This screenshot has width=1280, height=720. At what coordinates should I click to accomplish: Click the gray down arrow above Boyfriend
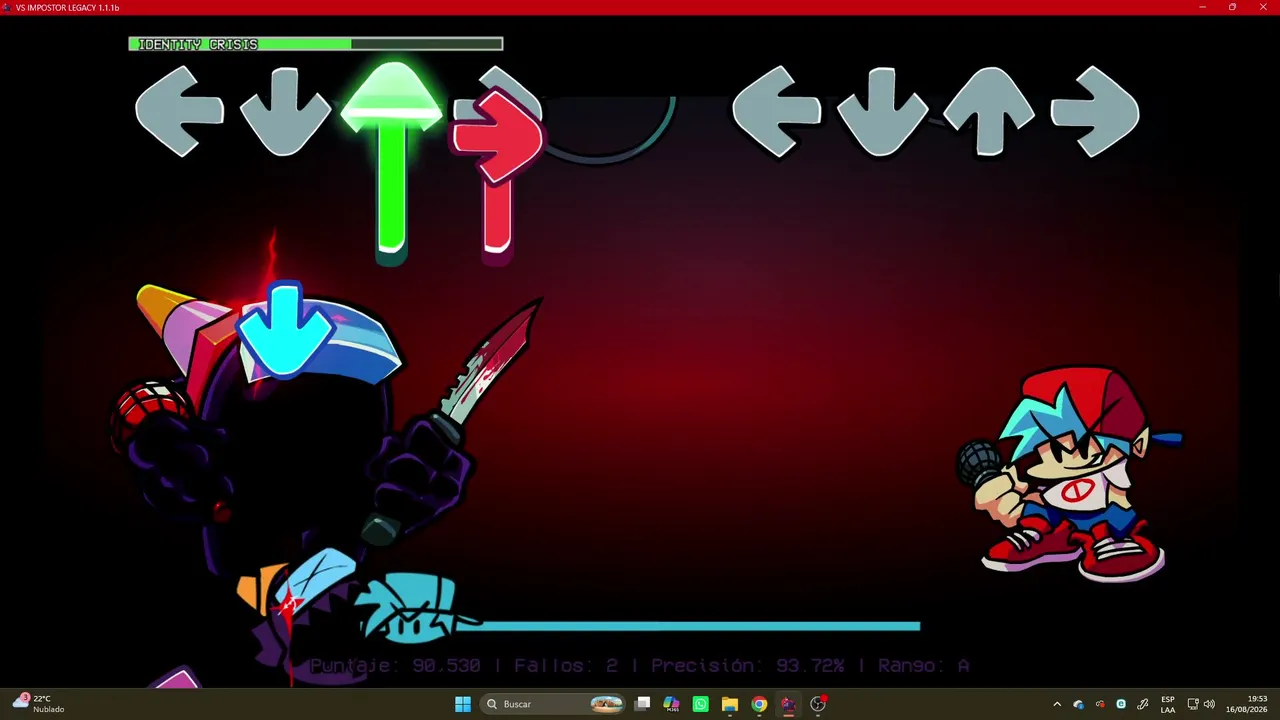pos(882,111)
